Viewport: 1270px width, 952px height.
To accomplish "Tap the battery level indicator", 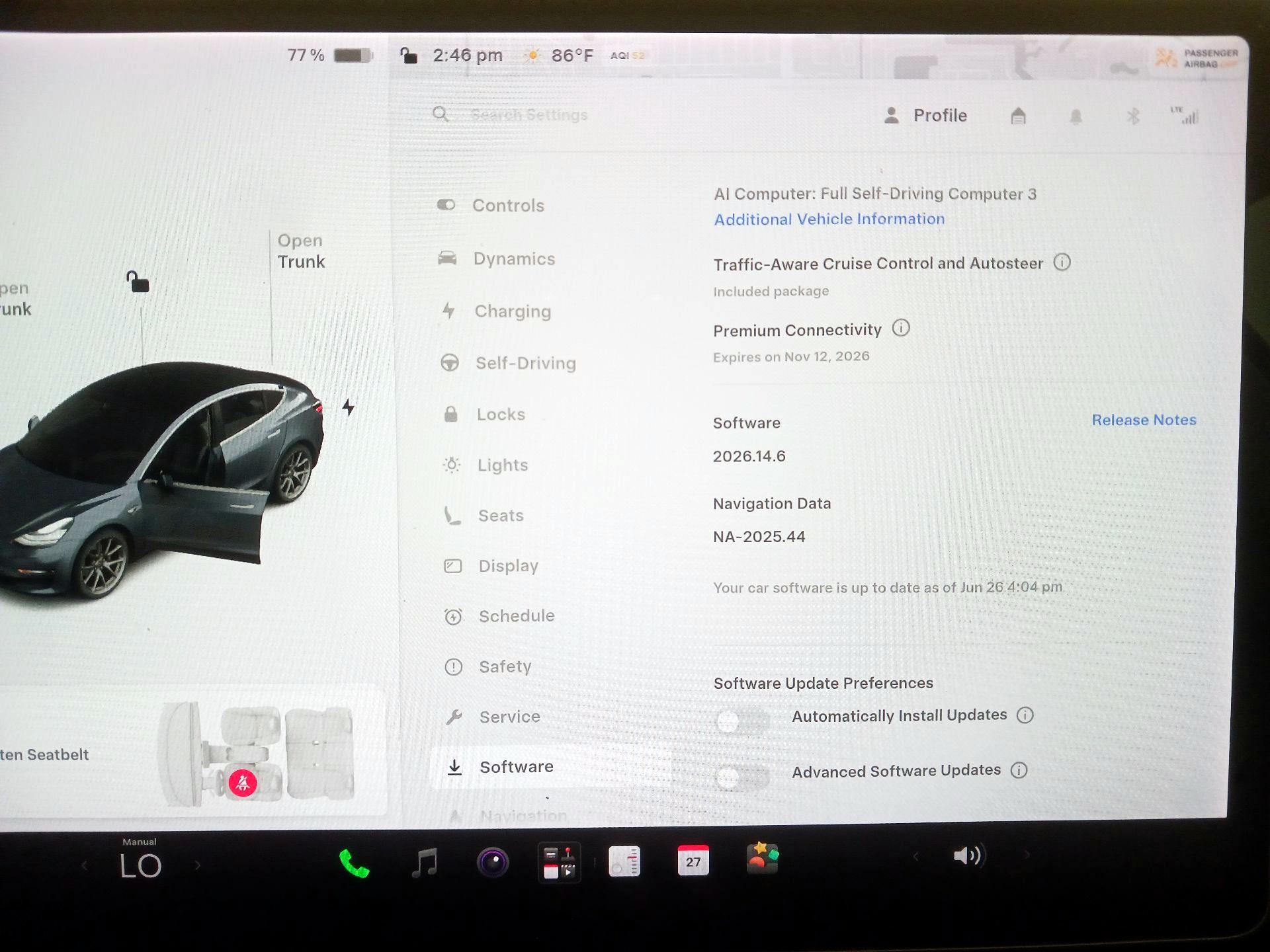I will (330, 55).
